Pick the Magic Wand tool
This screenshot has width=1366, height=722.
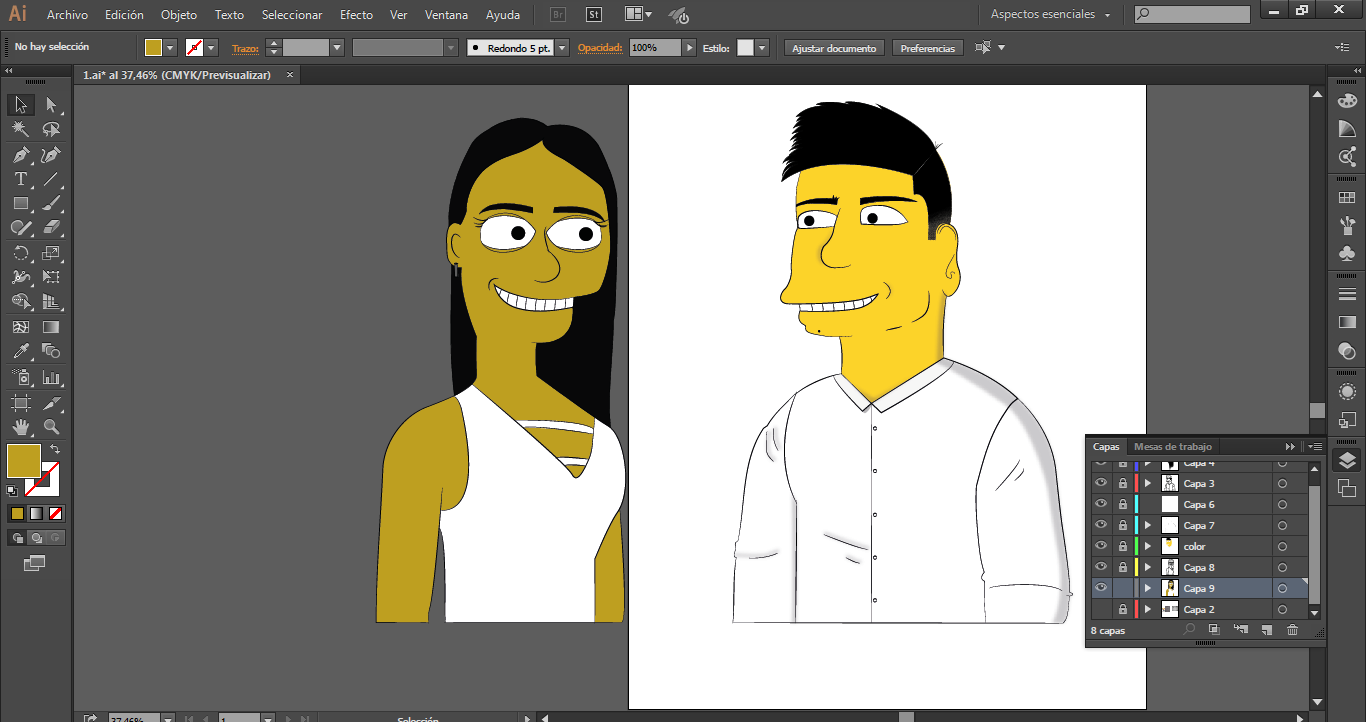tap(20, 130)
